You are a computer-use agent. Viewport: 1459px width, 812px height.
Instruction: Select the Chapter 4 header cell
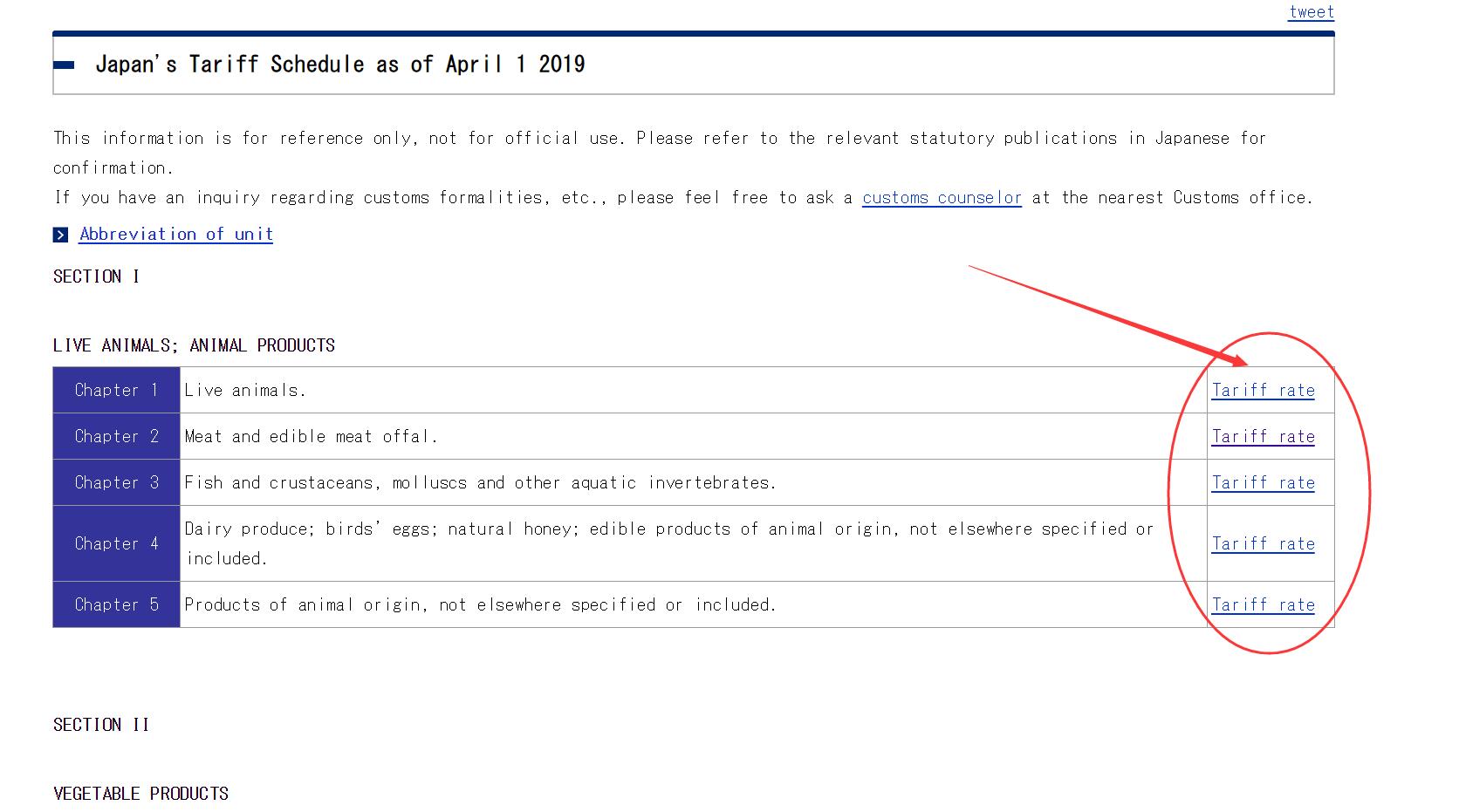(116, 543)
